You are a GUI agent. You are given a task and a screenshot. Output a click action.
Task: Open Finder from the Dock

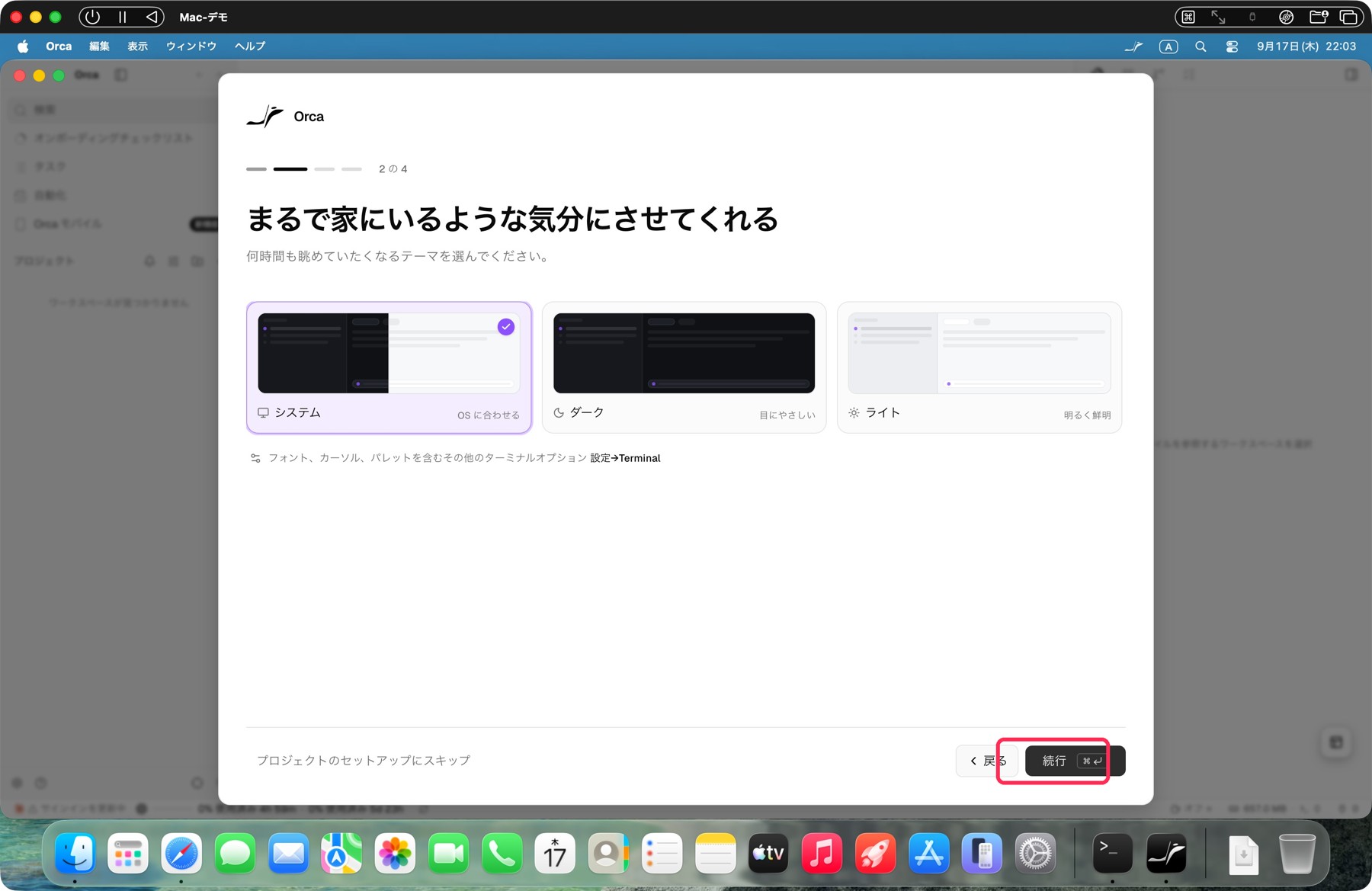tap(75, 853)
